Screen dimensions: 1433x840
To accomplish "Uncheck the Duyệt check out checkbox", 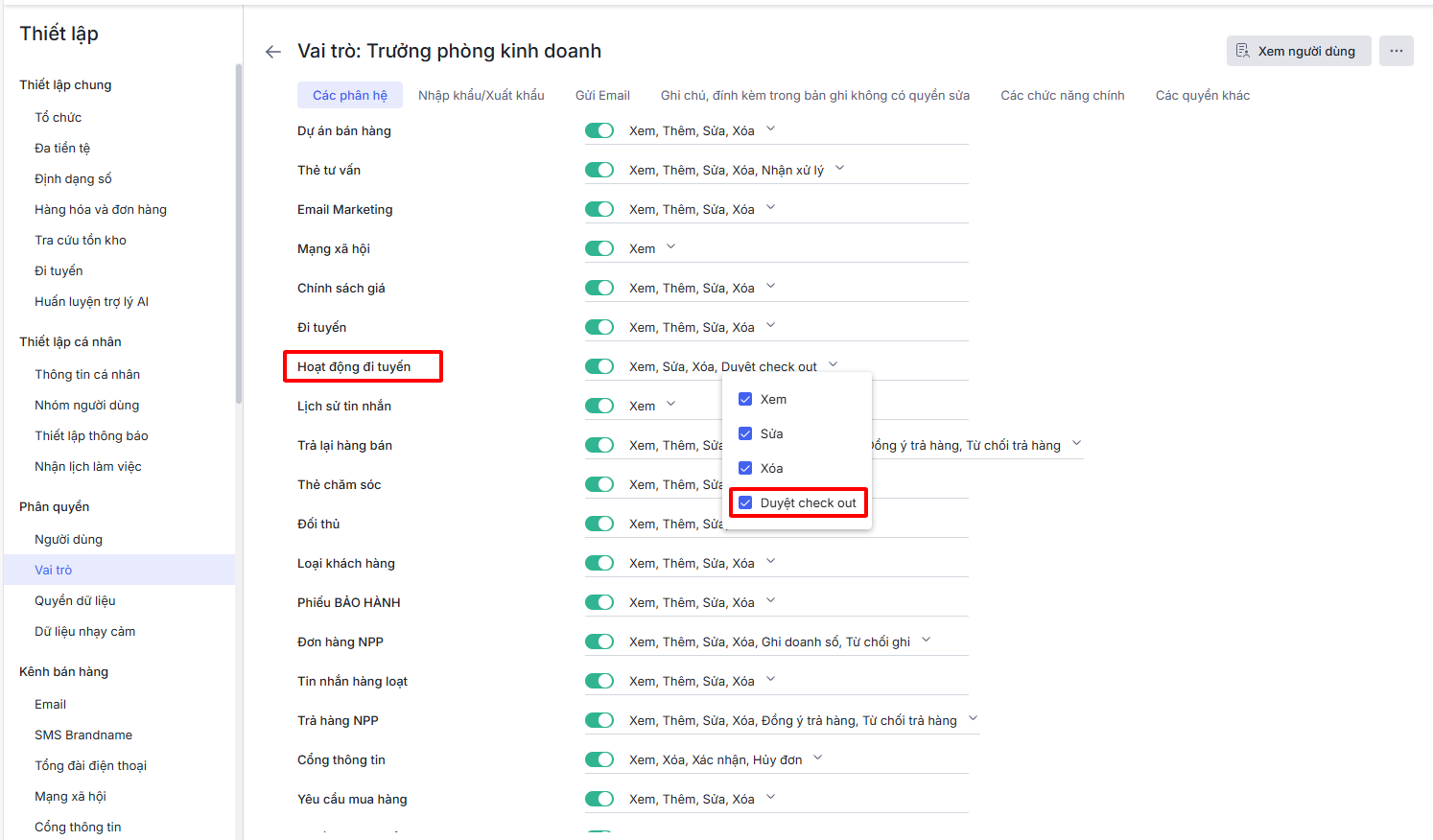I will click(745, 502).
